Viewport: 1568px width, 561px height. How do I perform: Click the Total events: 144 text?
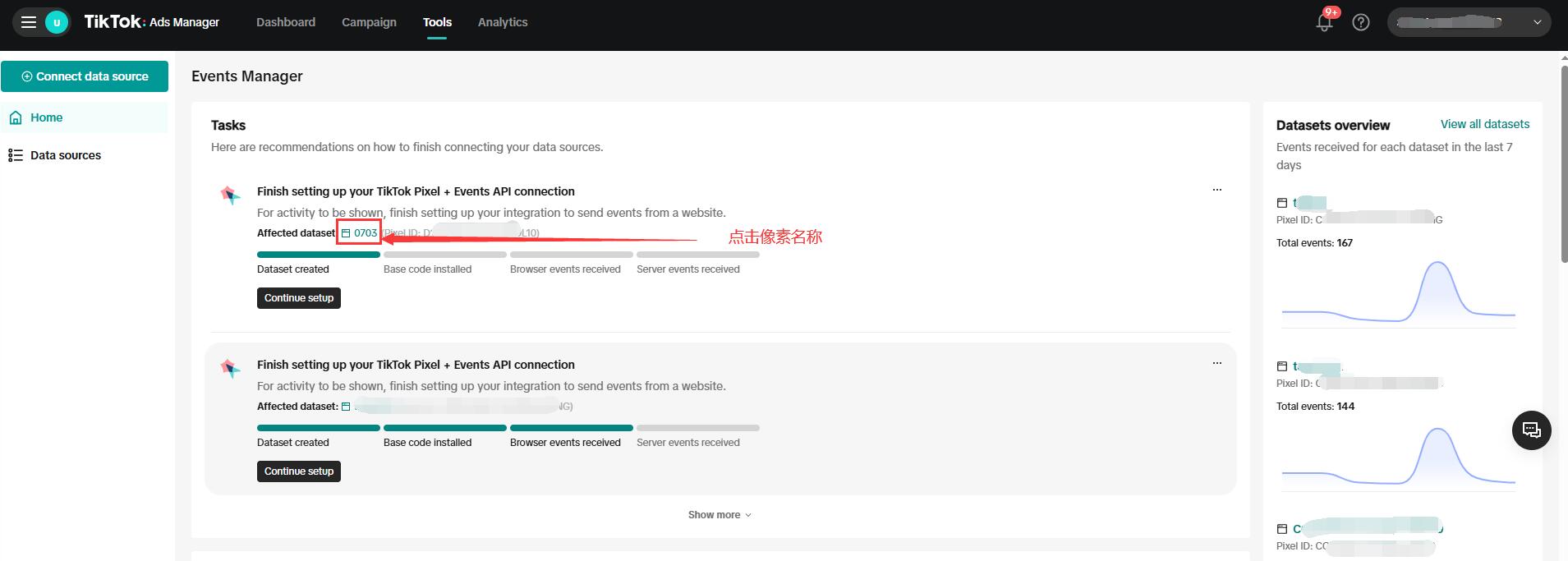(x=1315, y=407)
